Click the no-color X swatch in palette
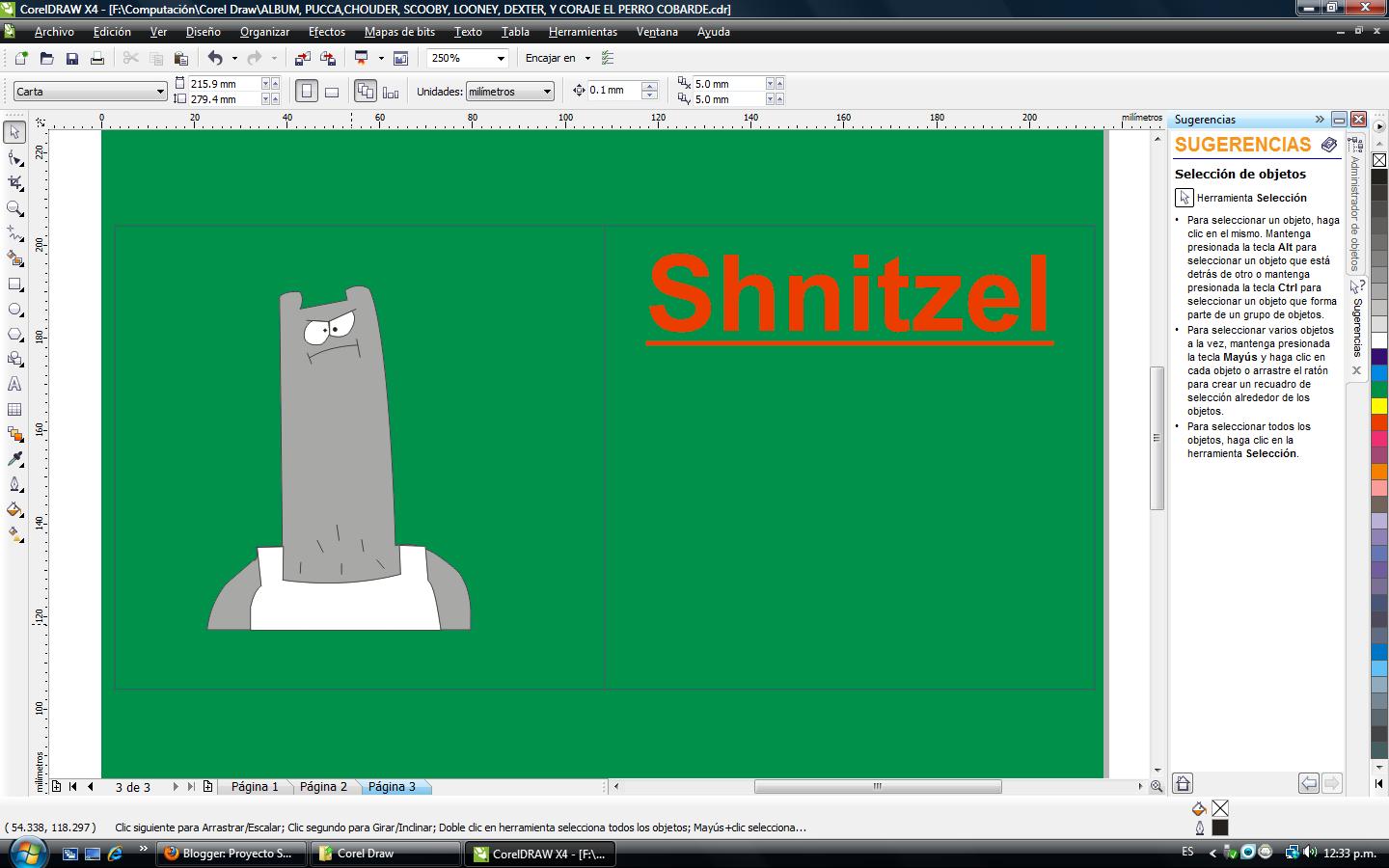Screen dimensions: 1389x868 [1378, 159]
